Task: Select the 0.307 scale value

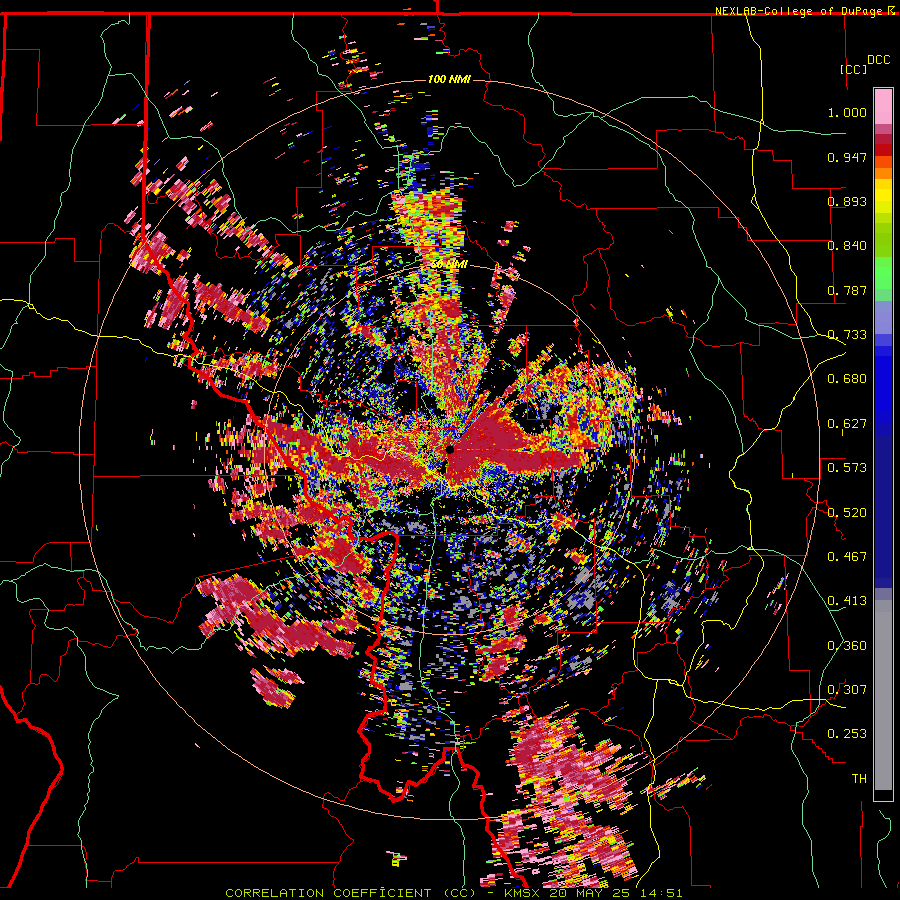Action: (x=847, y=690)
